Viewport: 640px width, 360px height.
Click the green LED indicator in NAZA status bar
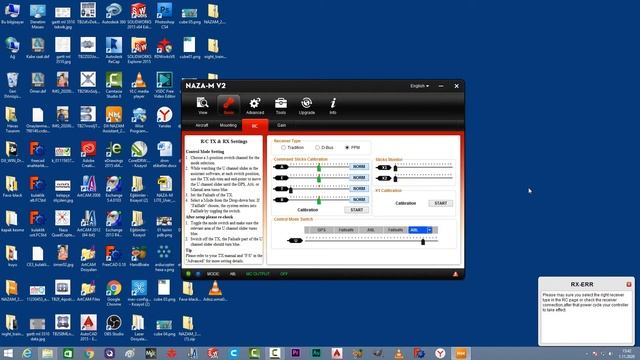189,274
